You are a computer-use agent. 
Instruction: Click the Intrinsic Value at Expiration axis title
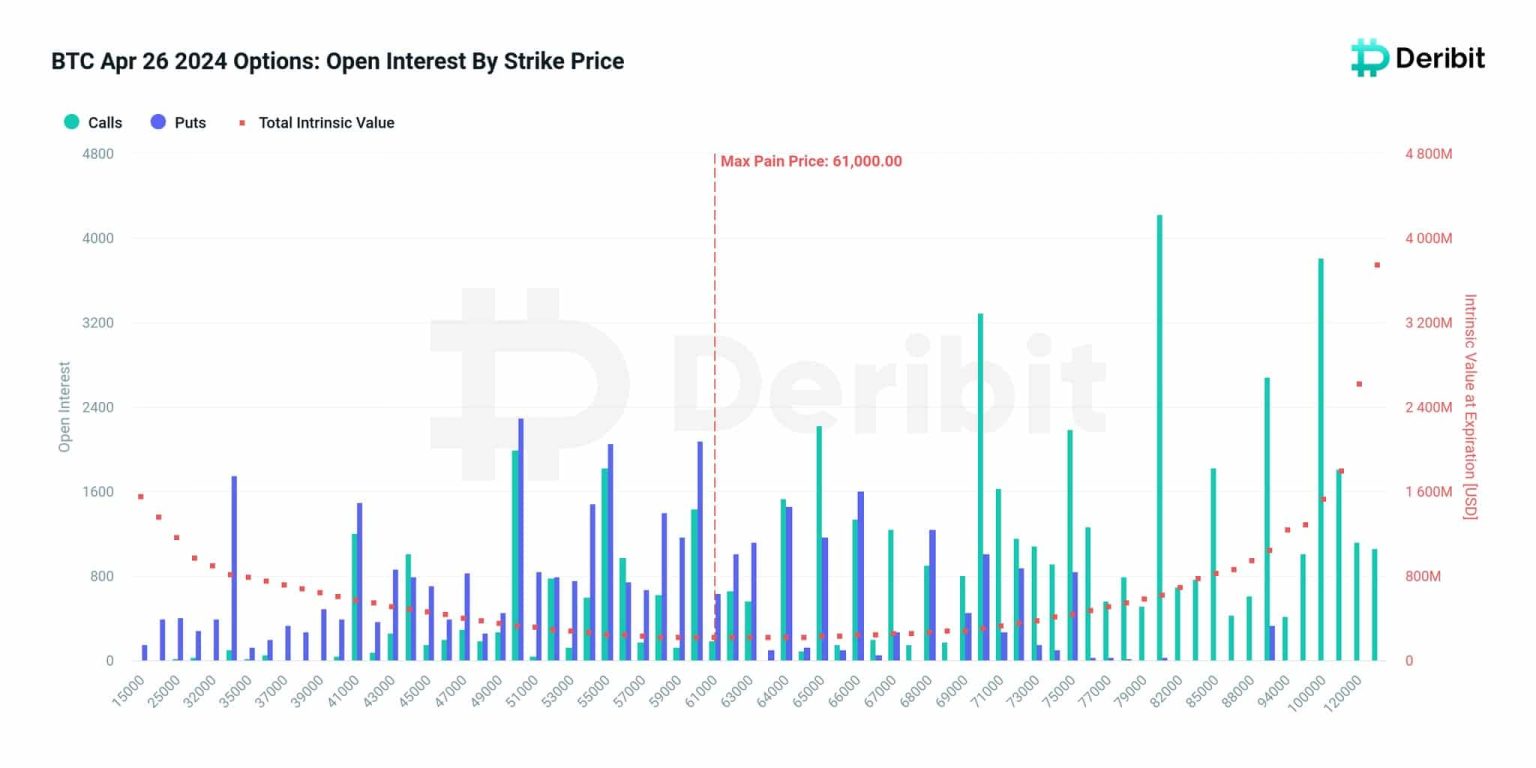(x=1469, y=406)
